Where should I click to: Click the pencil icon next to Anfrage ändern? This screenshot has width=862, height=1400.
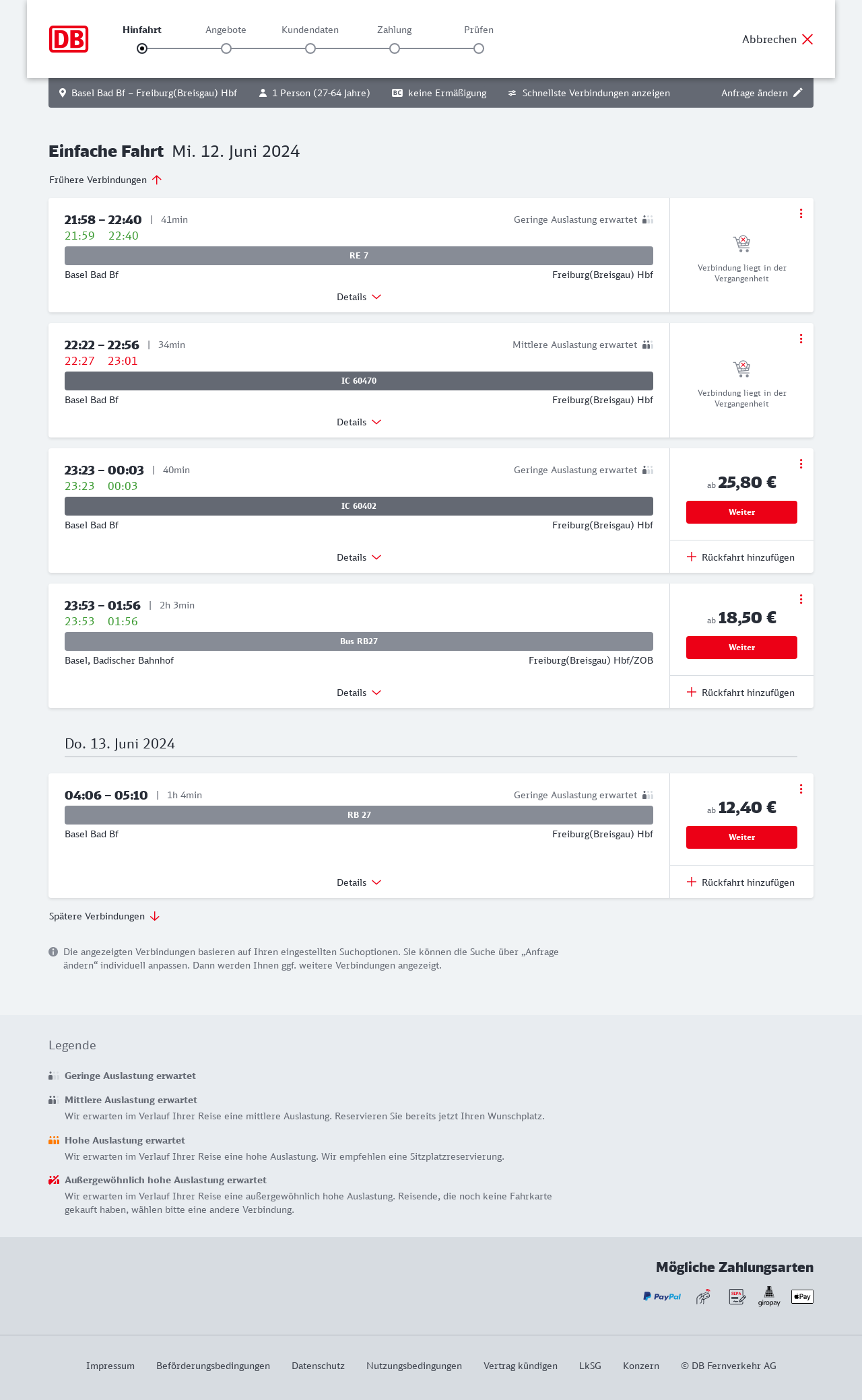(798, 93)
